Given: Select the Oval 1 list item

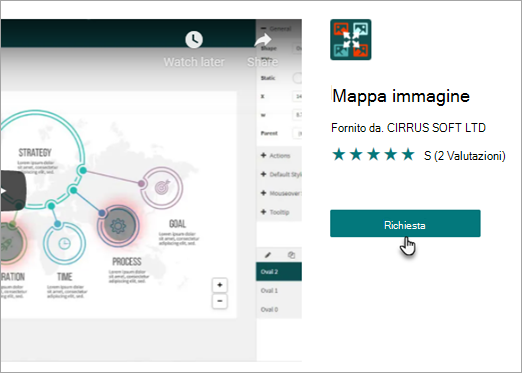Looking at the screenshot, I should tap(279, 290).
